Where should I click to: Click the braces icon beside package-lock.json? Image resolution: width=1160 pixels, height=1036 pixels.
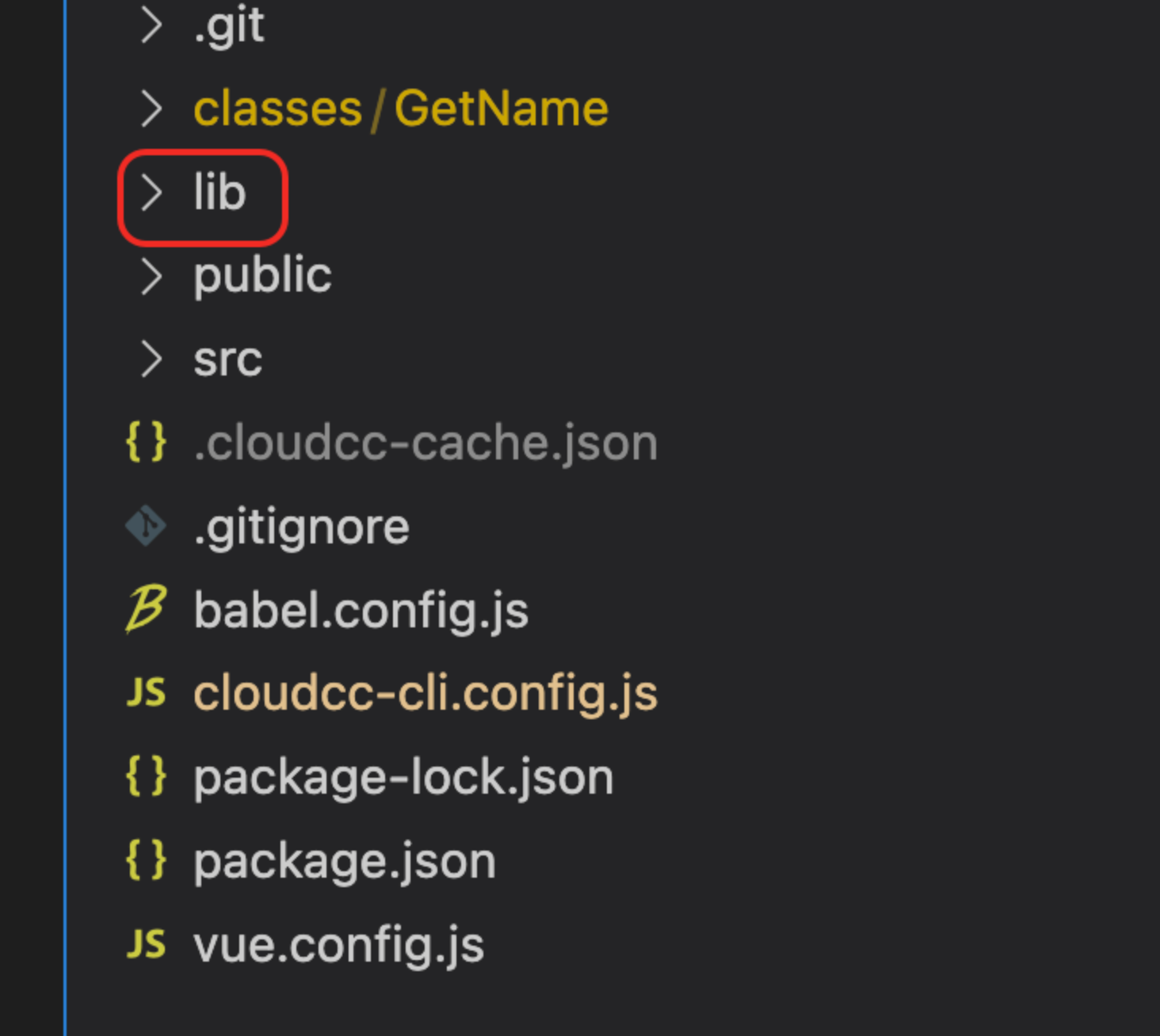click(147, 776)
